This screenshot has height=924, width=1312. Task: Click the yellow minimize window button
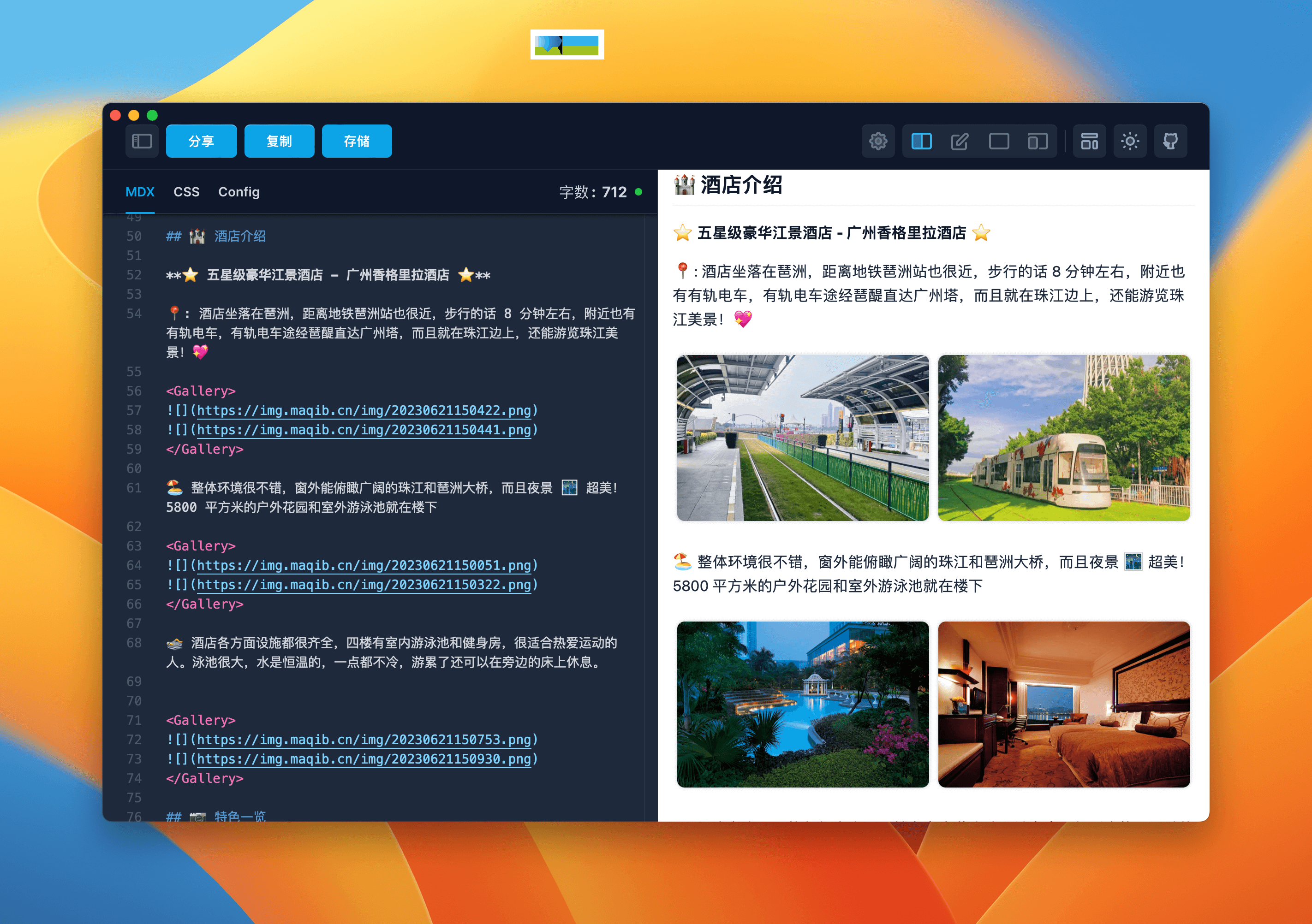(x=134, y=115)
